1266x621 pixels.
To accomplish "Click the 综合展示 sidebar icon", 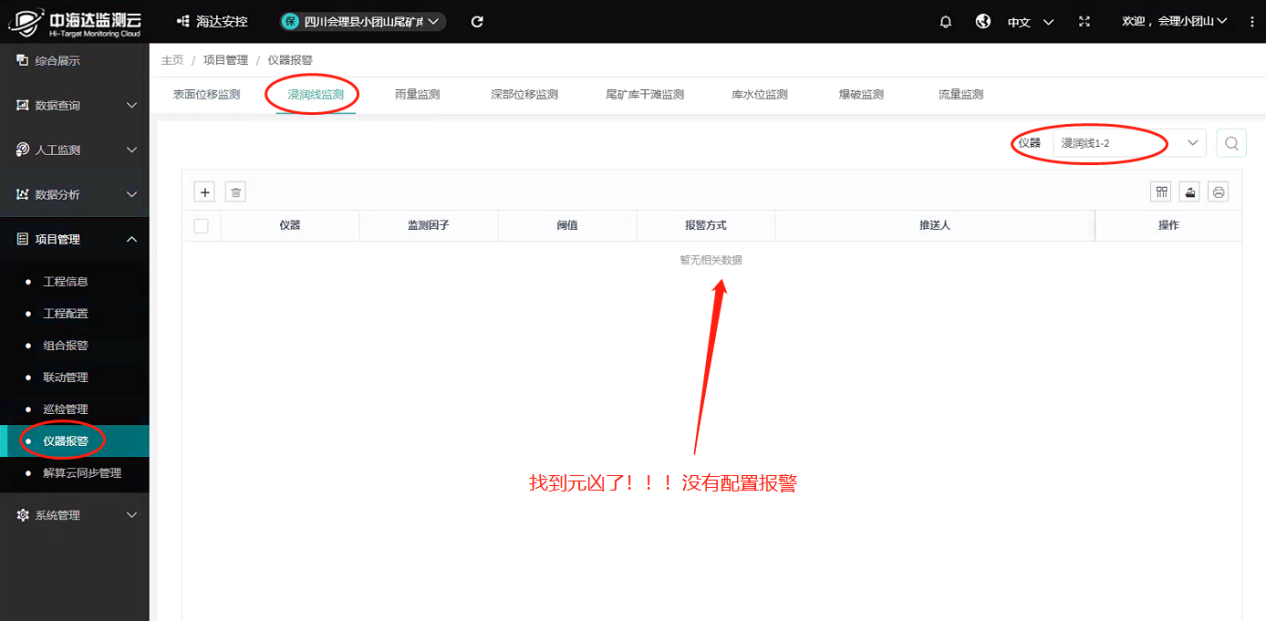I will (x=22, y=61).
